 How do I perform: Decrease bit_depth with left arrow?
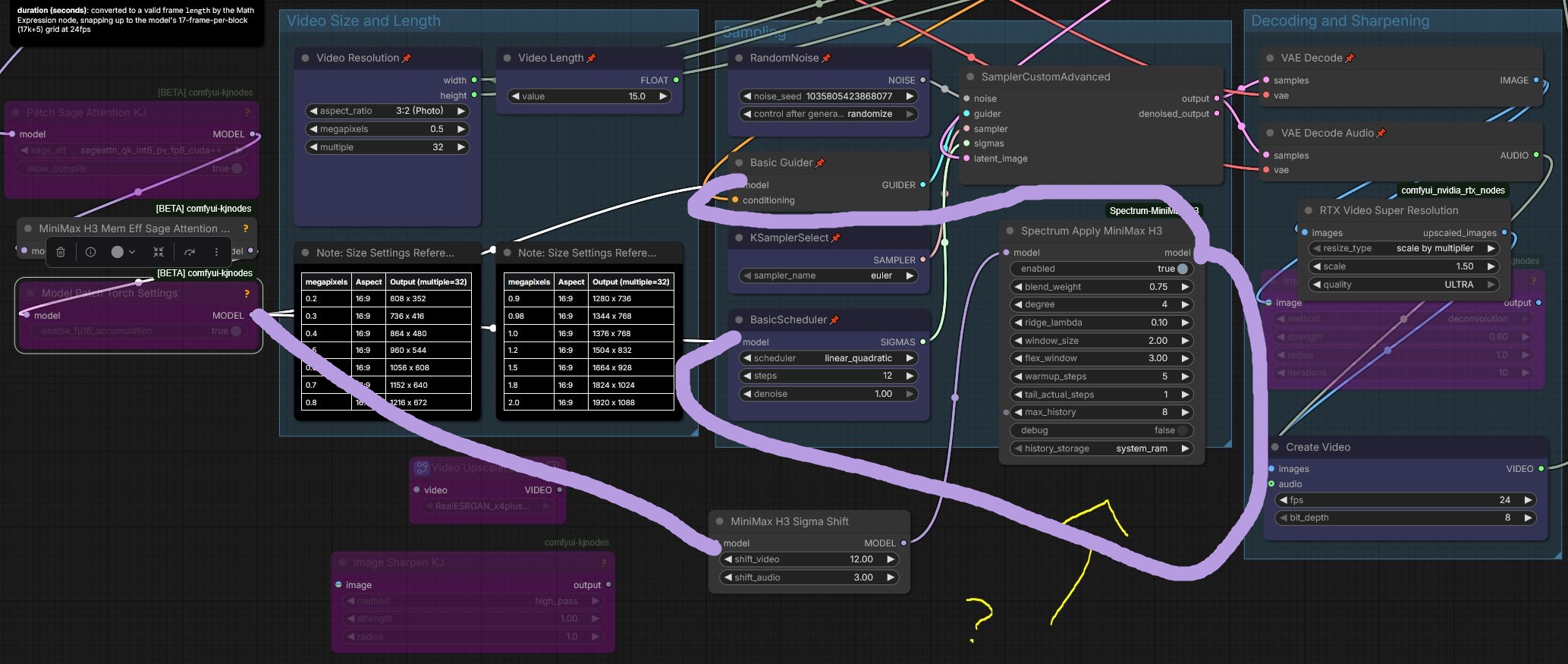(x=1283, y=518)
